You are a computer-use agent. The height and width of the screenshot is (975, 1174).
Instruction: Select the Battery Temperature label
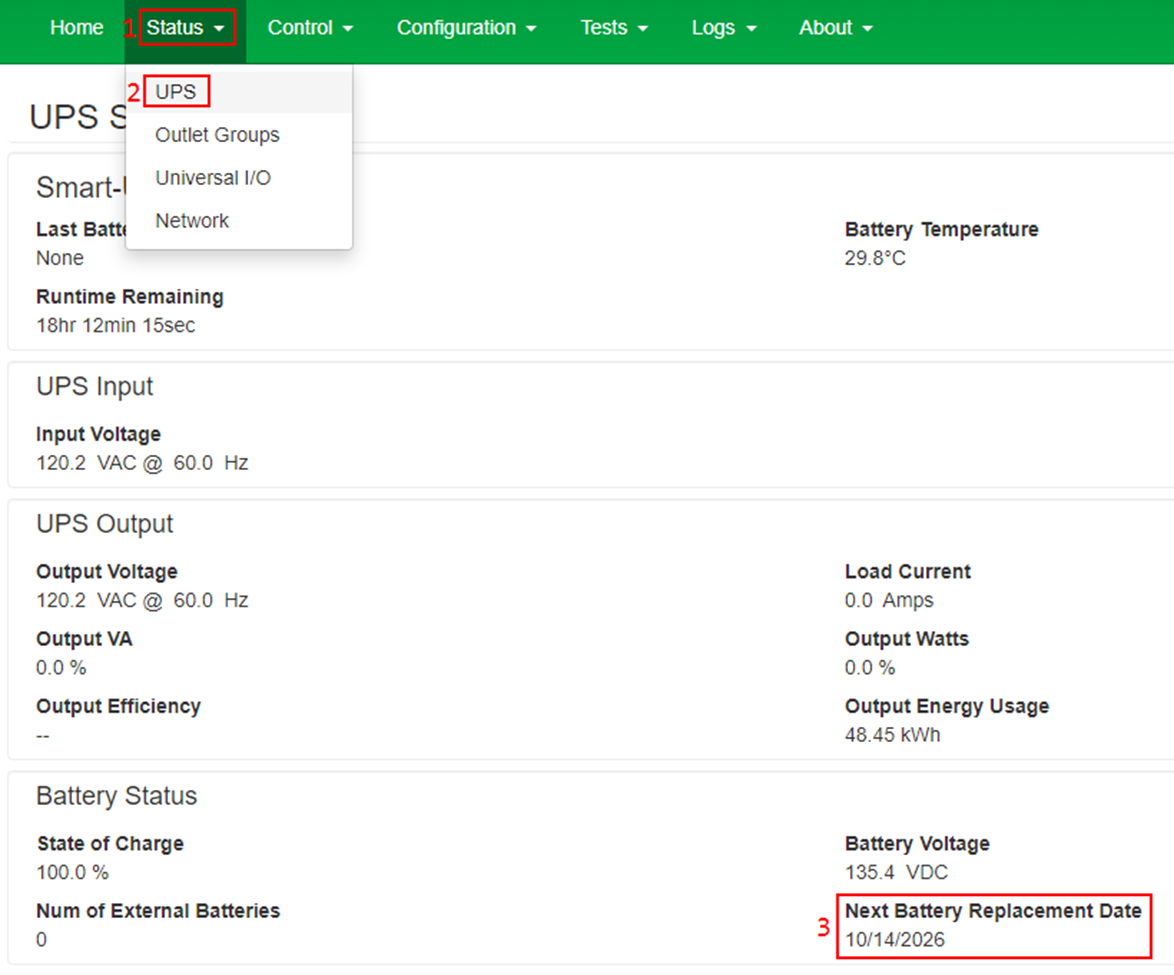click(x=942, y=229)
